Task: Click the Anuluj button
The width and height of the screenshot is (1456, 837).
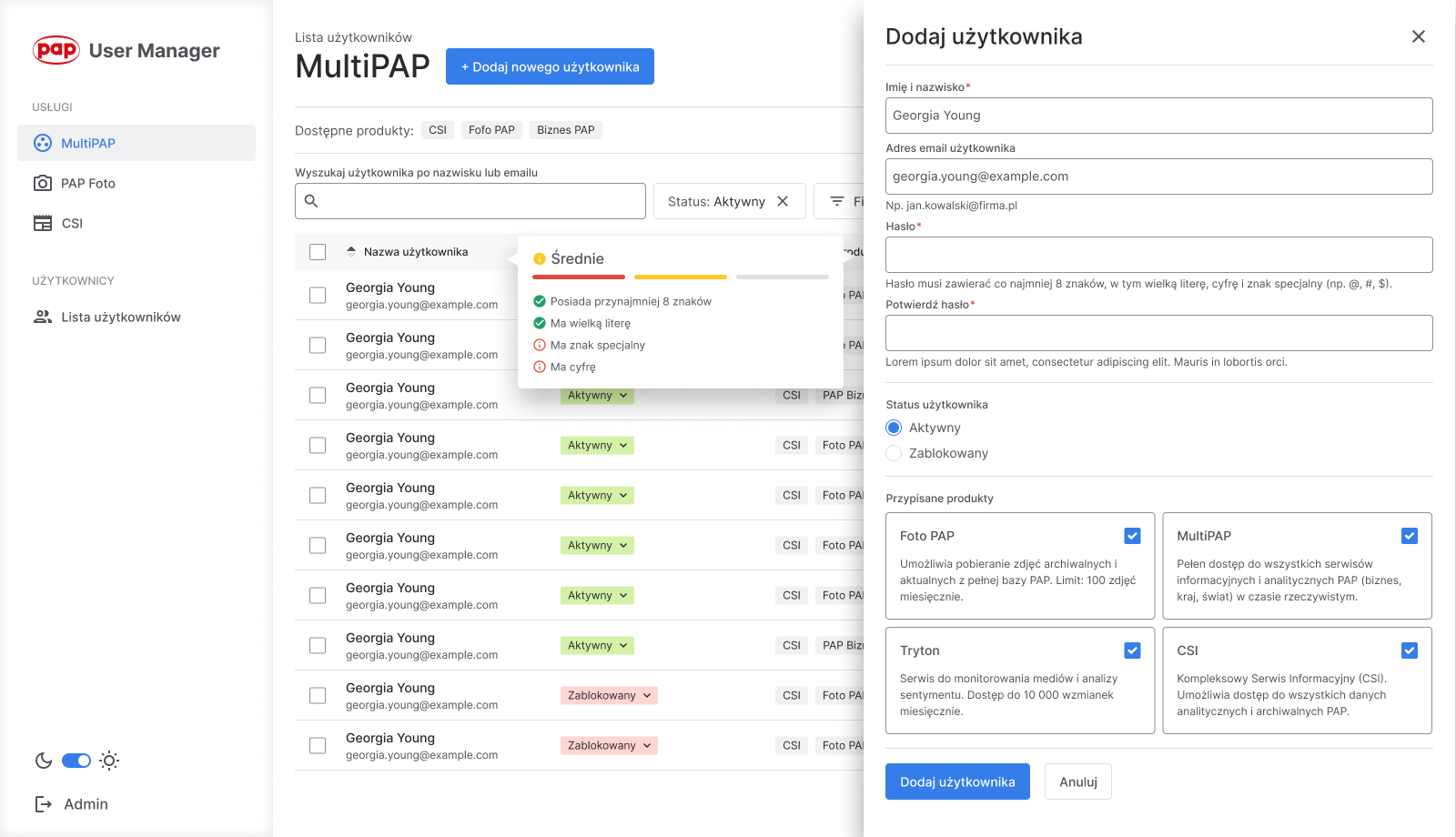Action: [1078, 782]
